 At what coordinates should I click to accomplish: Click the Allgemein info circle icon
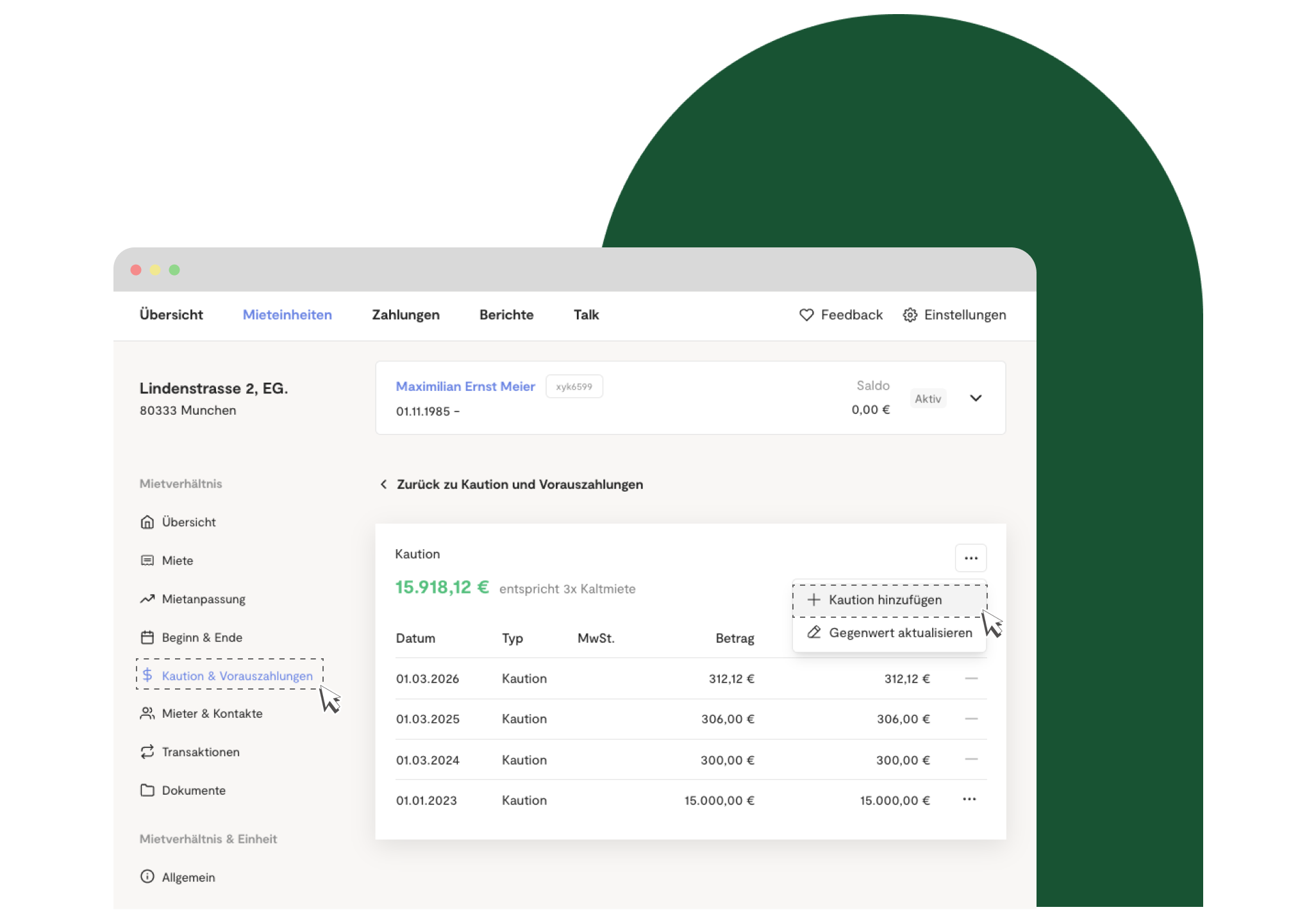point(147,876)
